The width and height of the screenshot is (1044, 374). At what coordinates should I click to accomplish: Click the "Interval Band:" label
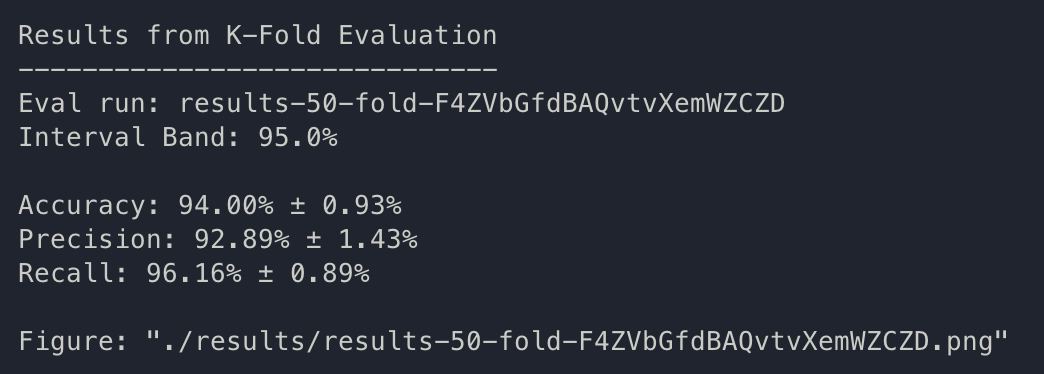tap(130, 137)
